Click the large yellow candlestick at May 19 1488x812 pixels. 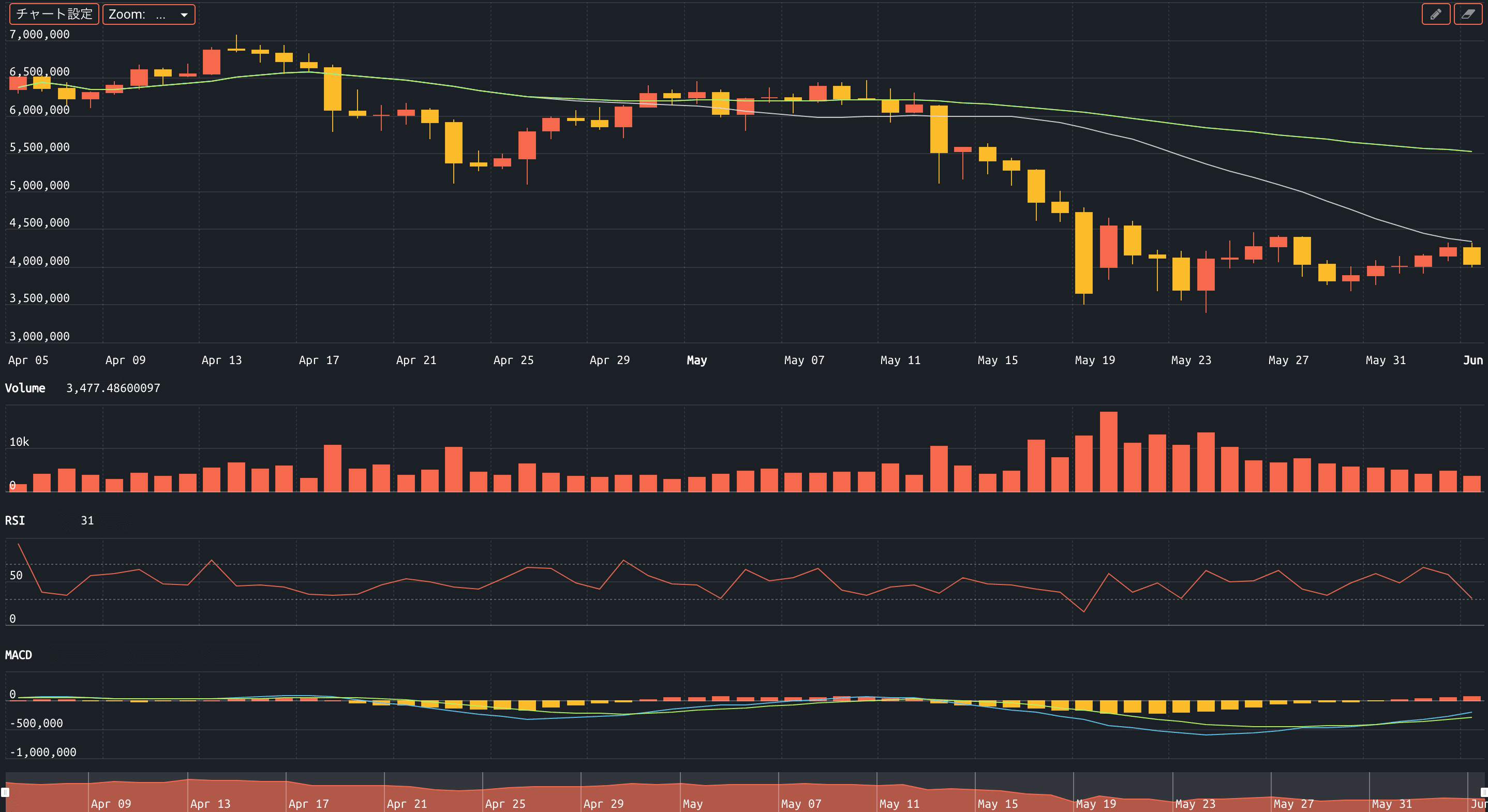(1083, 253)
